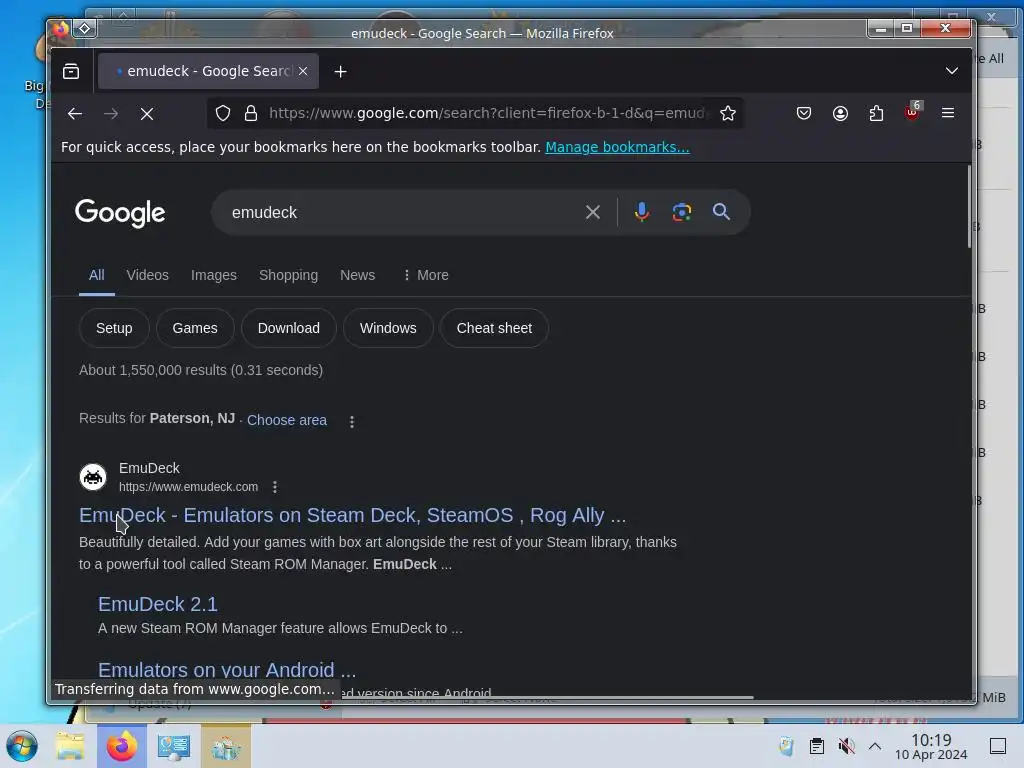Open the Windows Start menu orb
Image resolution: width=1024 pixels, height=768 pixels.
click(x=22, y=746)
